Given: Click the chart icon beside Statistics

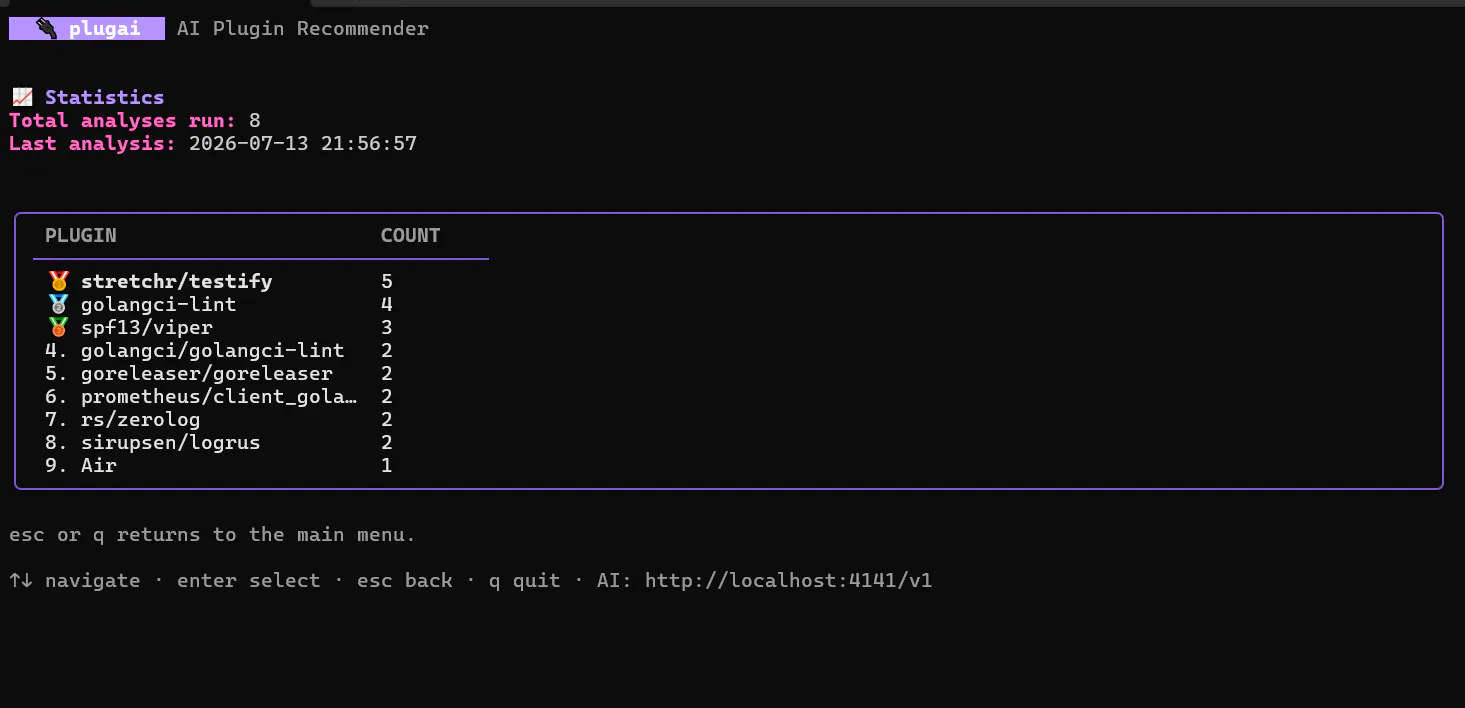Looking at the screenshot, I should (21, 97).
